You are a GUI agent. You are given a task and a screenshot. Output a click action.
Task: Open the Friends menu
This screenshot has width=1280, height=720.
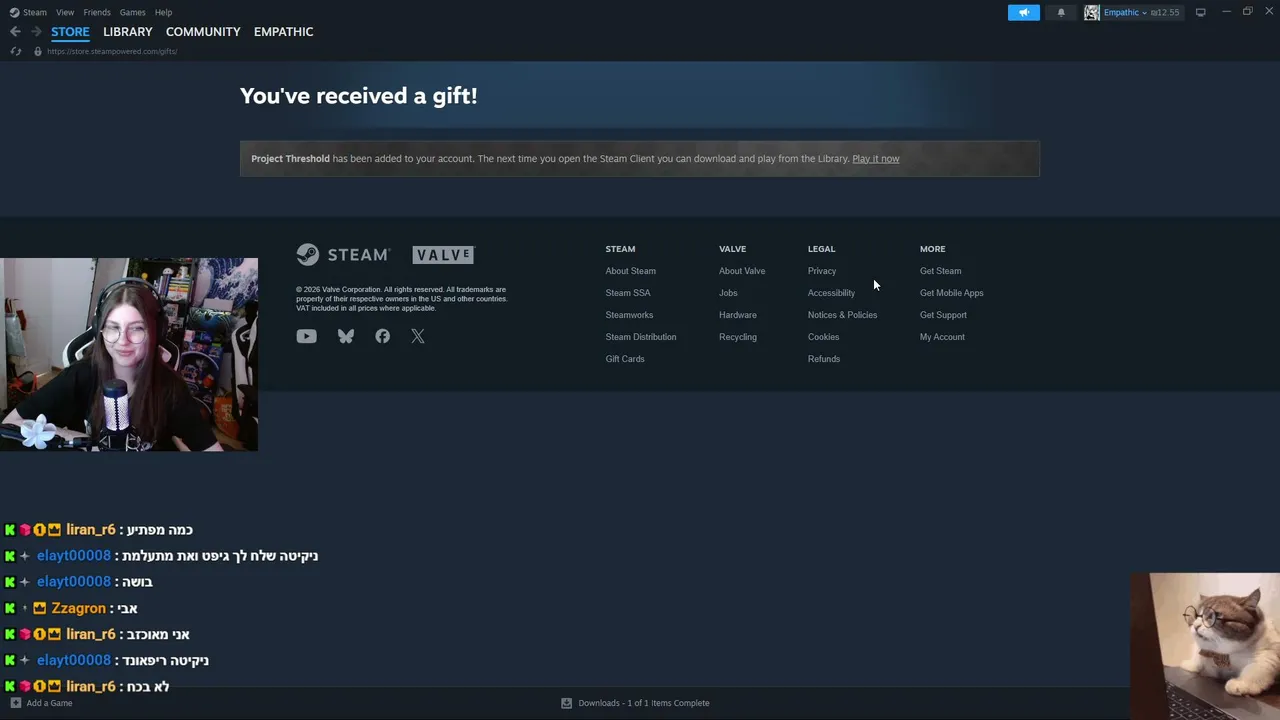(x=97, y=12)
